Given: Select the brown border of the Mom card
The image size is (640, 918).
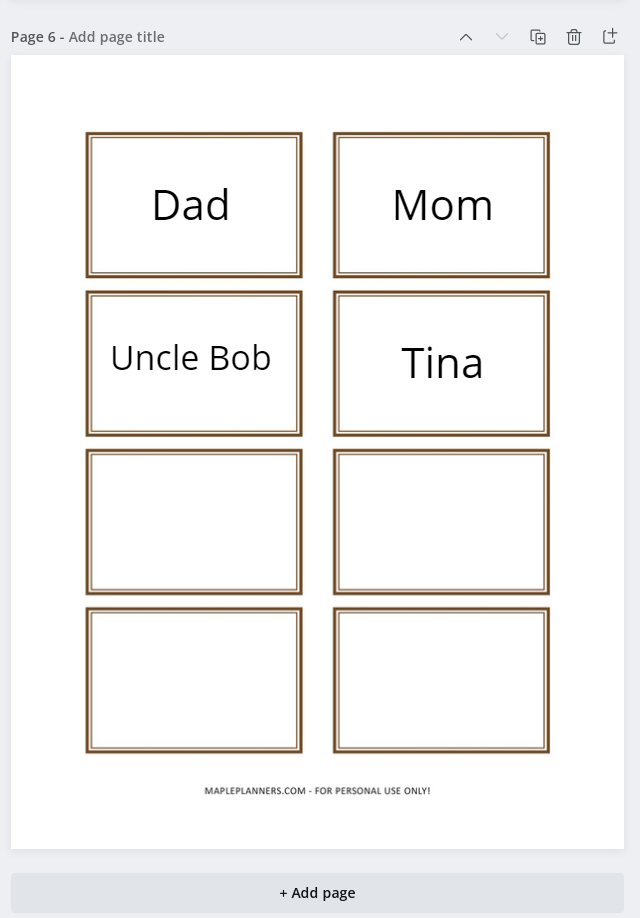Looking at the screenshot, I should tap(442, 135).
